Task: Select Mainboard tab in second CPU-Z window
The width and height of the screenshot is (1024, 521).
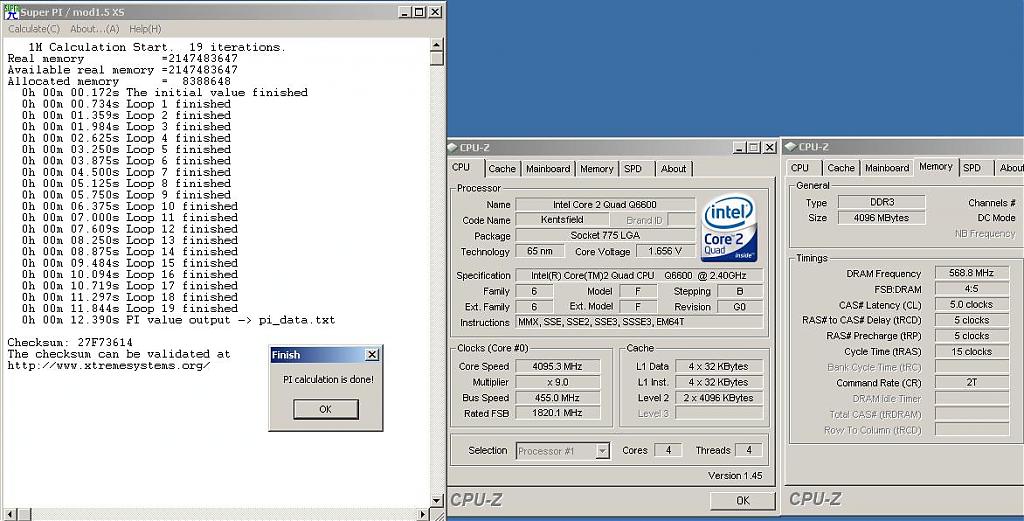Action: 887,168
